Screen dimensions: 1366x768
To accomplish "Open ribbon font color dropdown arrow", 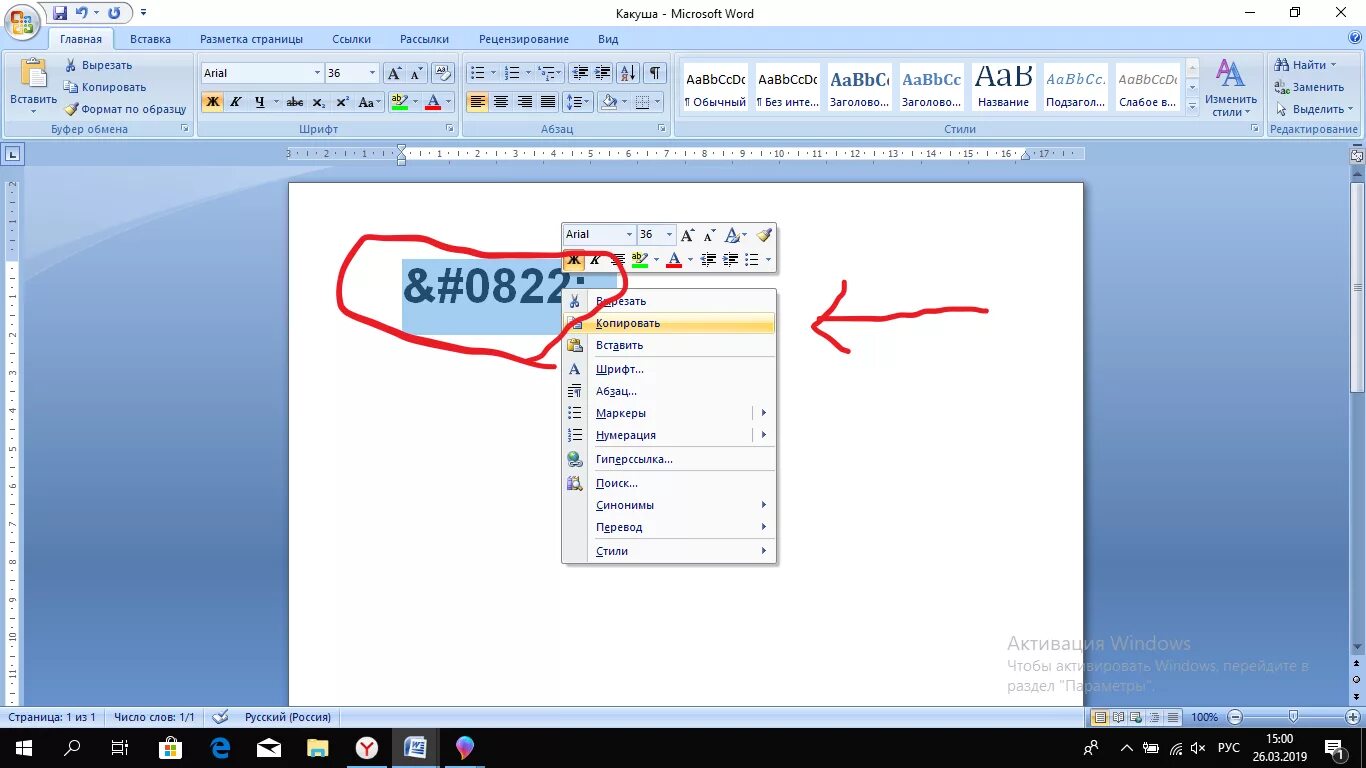I will (449, 102).
